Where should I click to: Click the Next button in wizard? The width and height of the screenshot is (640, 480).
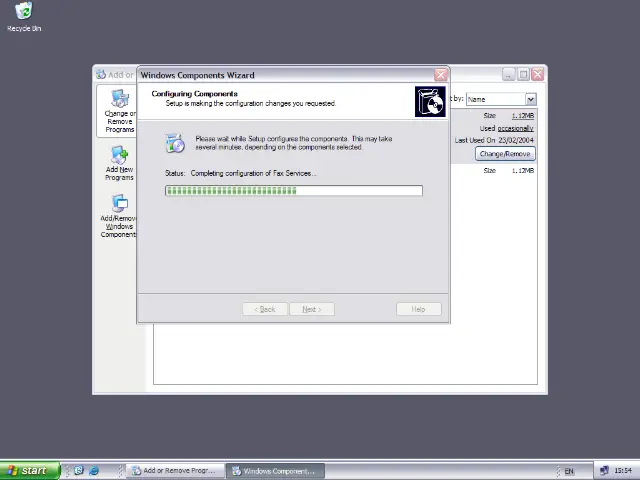tap(312, 309)
